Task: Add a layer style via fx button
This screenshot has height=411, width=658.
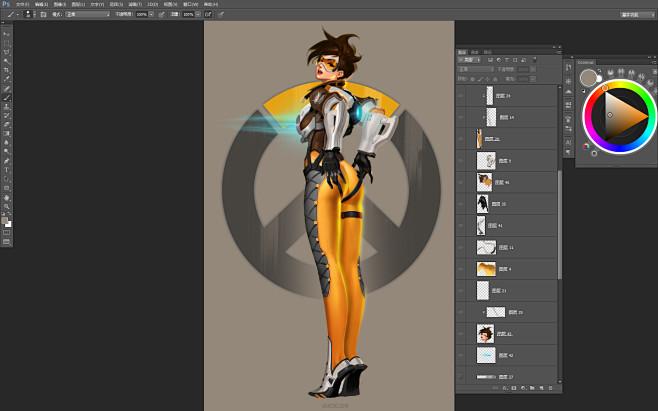Action: pos(505,388)
